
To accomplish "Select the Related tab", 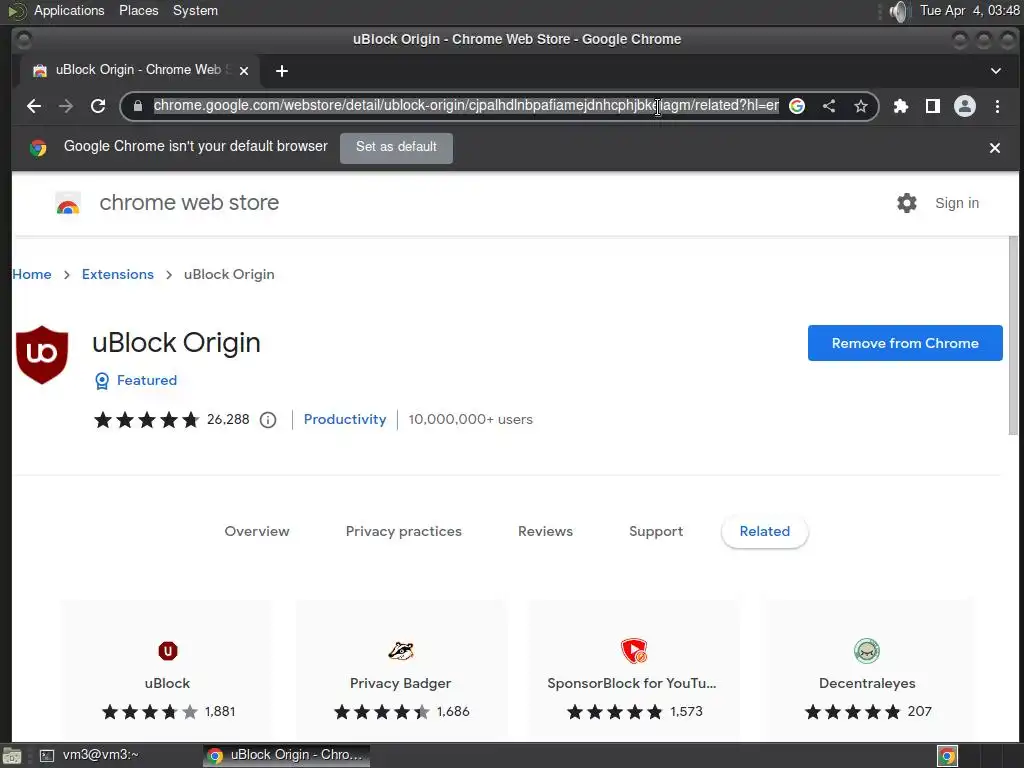I will click(x=765, y=532).
